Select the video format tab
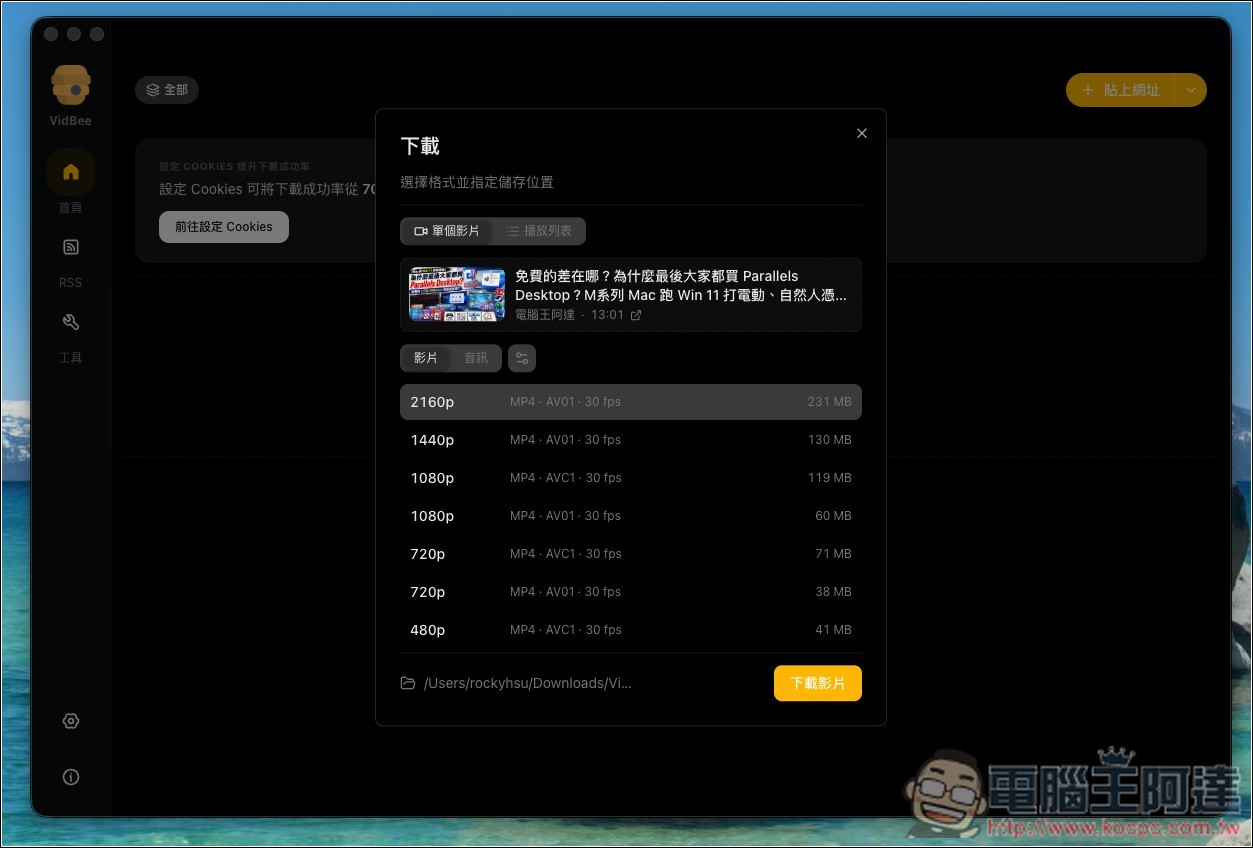The image size is (1253, 848). coord(426,358)
